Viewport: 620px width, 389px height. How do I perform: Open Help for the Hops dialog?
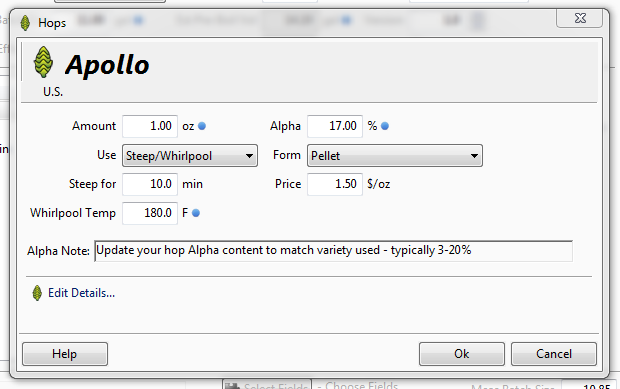(x=65, y=354)
